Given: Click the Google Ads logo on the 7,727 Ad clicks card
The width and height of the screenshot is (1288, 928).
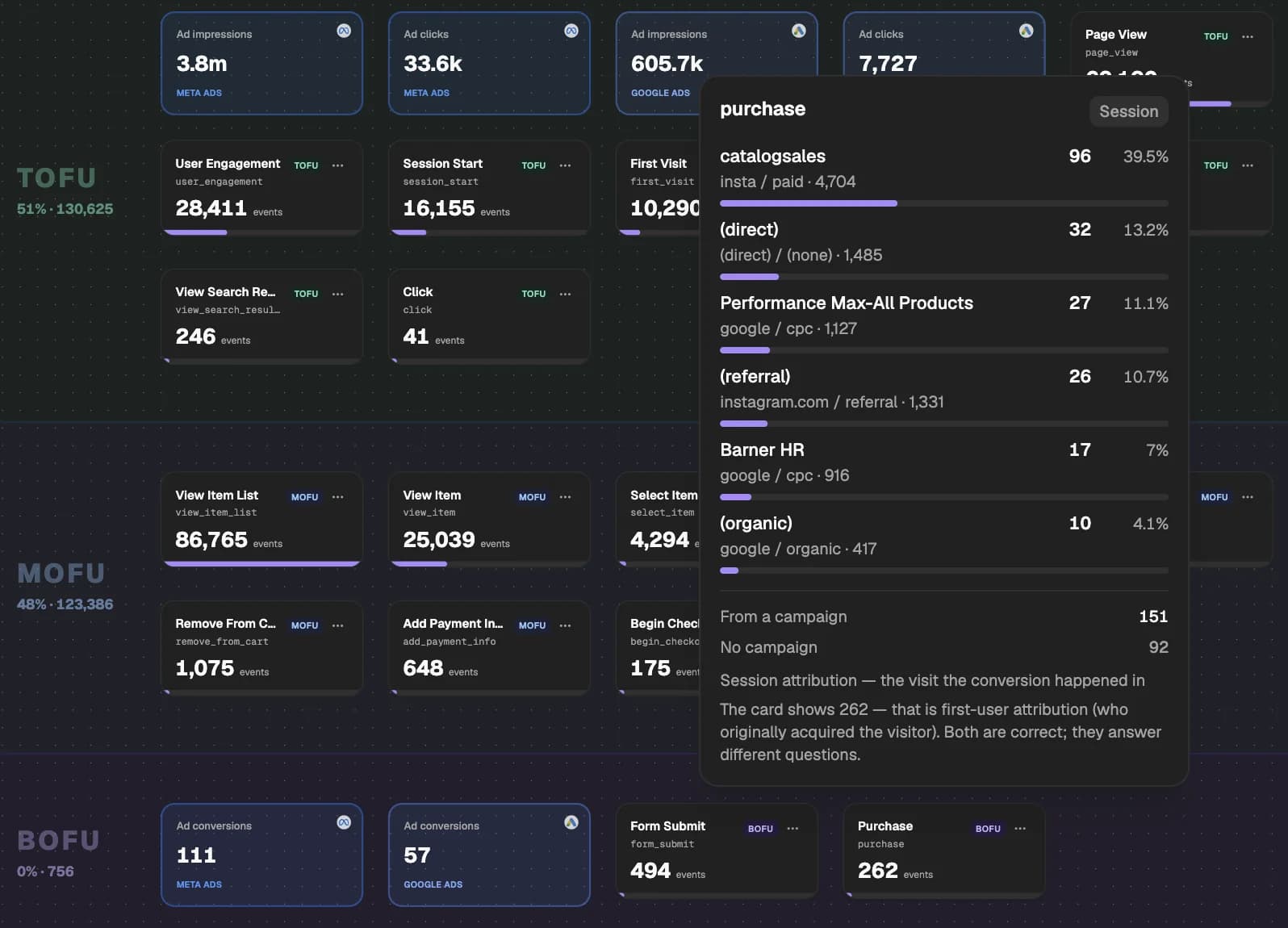Looking at the screenshot, I should tap(1027, 31).
